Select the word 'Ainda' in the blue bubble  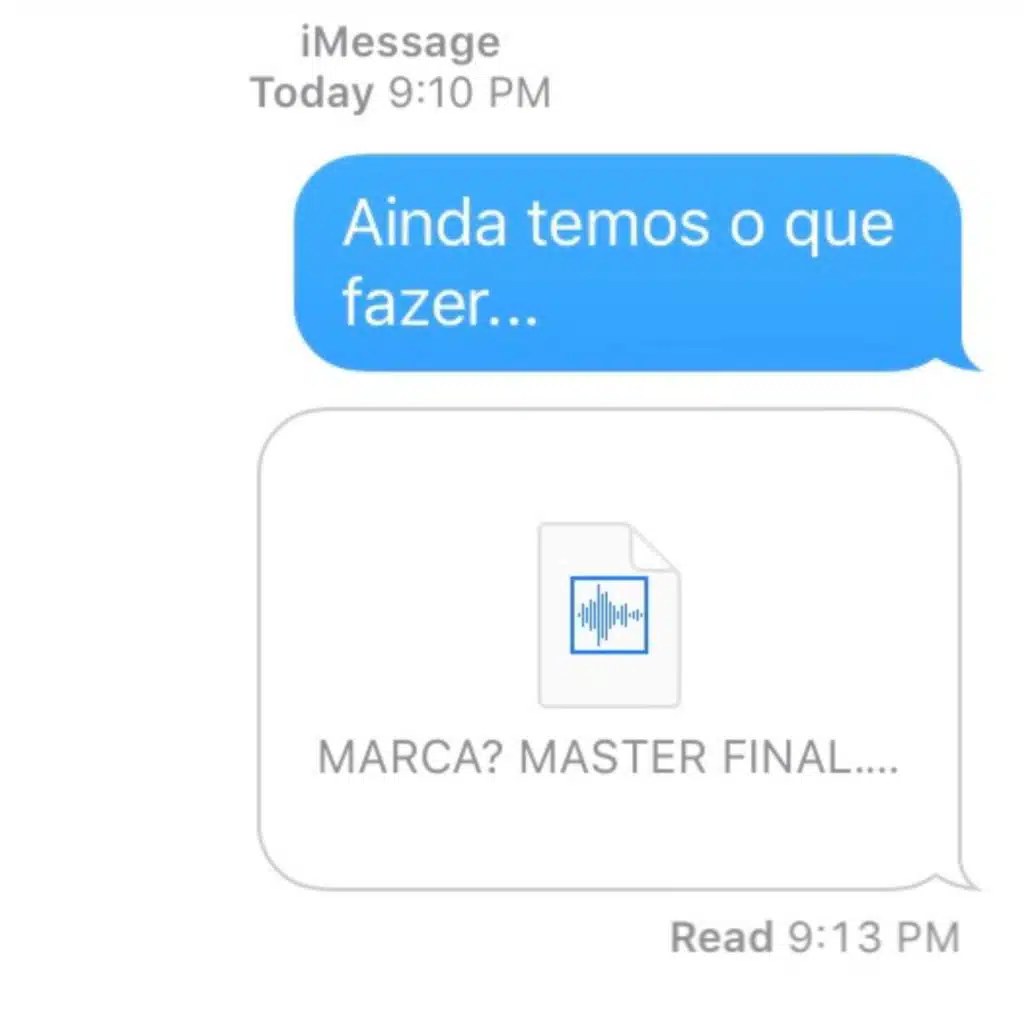click(x=425, y=224)
